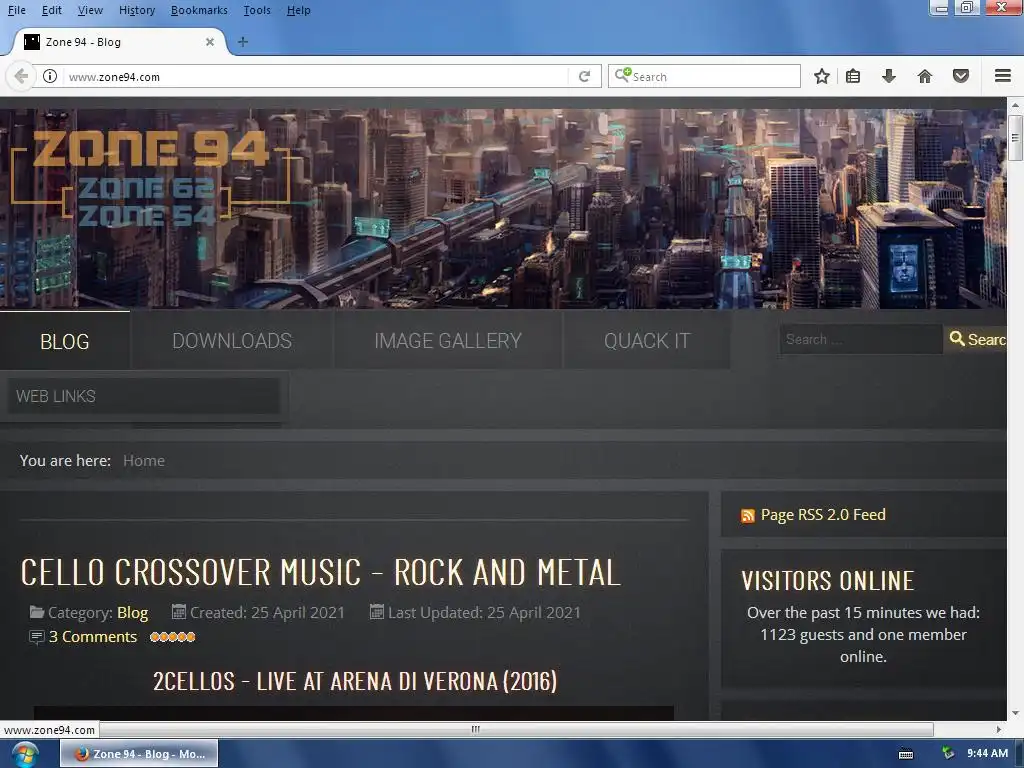Click the horizontal scrollbar right arrow
1024x768 pixels.
[x=999, y=729]
